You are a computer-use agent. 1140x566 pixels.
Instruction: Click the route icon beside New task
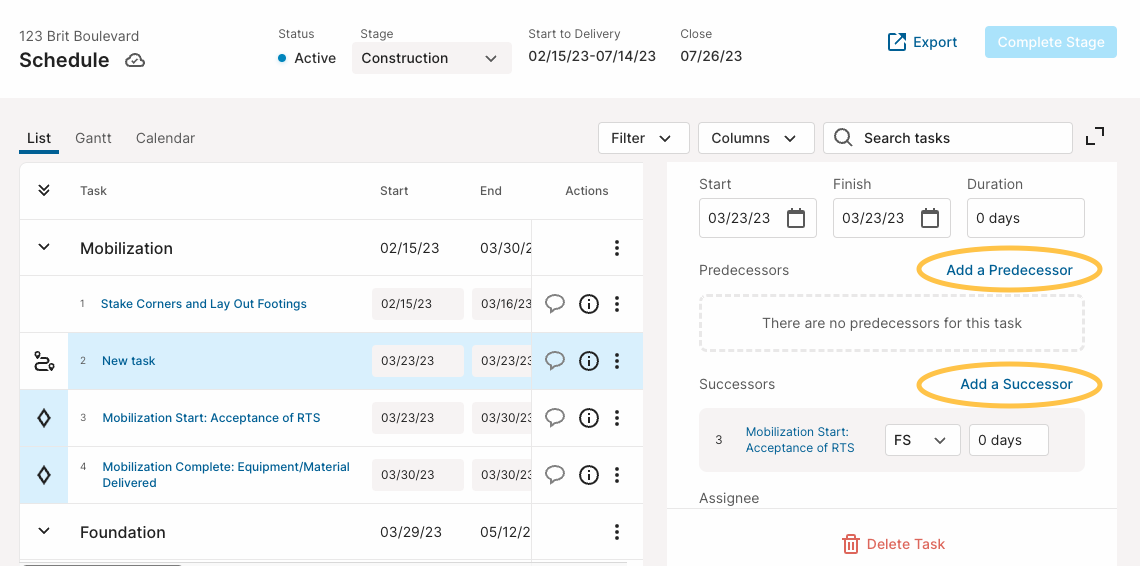44,361
